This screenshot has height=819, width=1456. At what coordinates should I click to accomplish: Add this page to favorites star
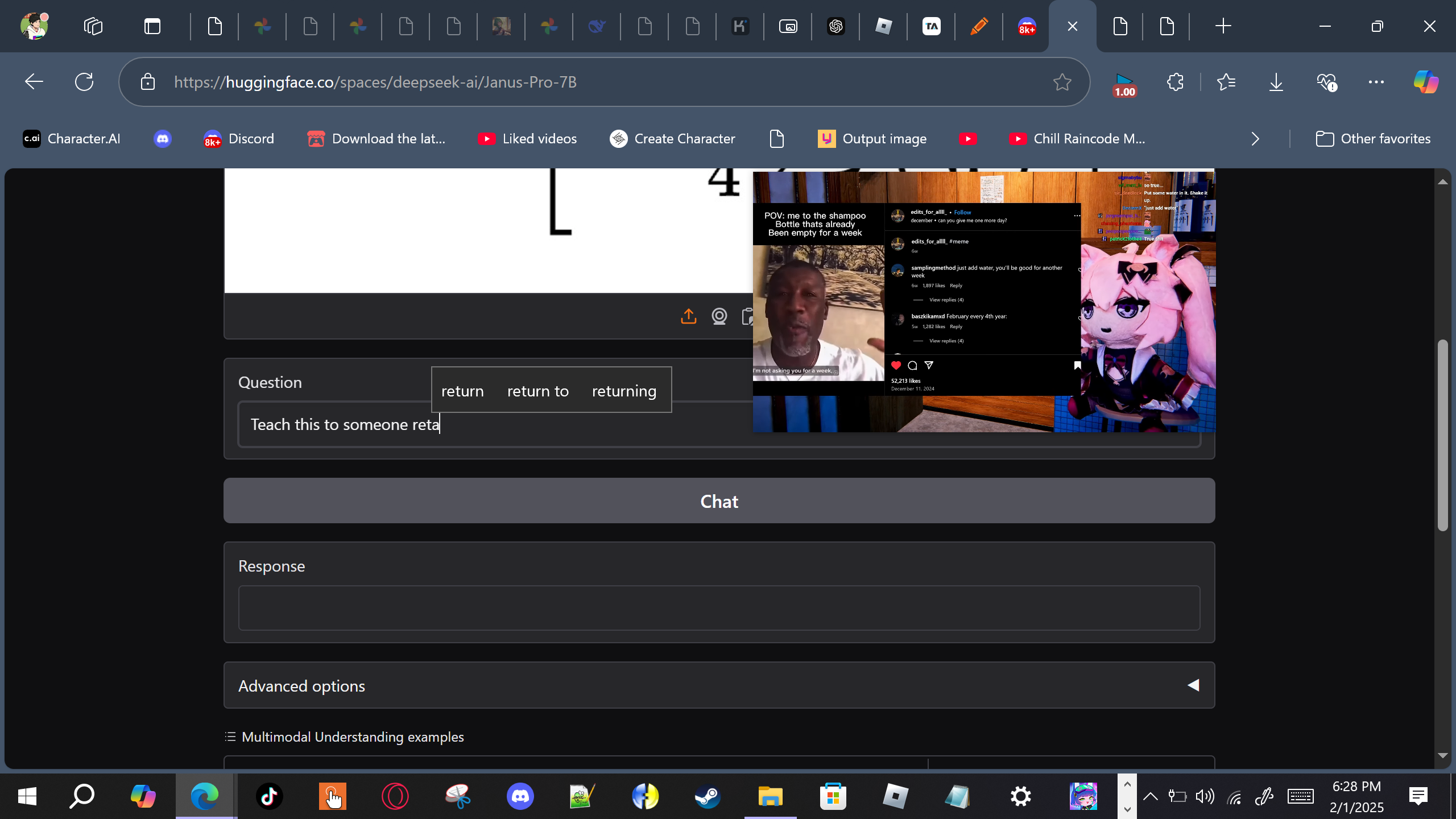click(x=1062, y=82)
